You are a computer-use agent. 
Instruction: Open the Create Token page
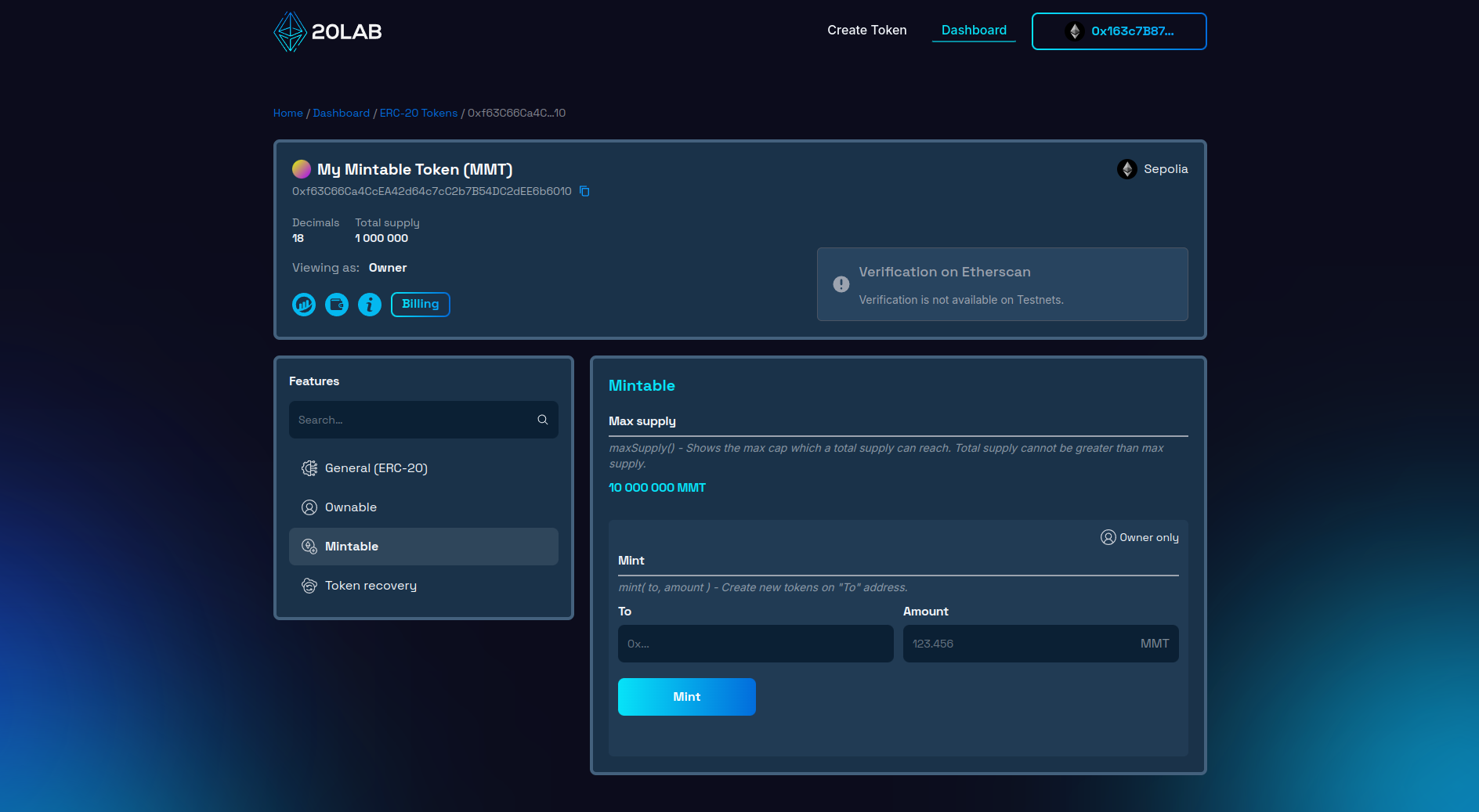867,30
